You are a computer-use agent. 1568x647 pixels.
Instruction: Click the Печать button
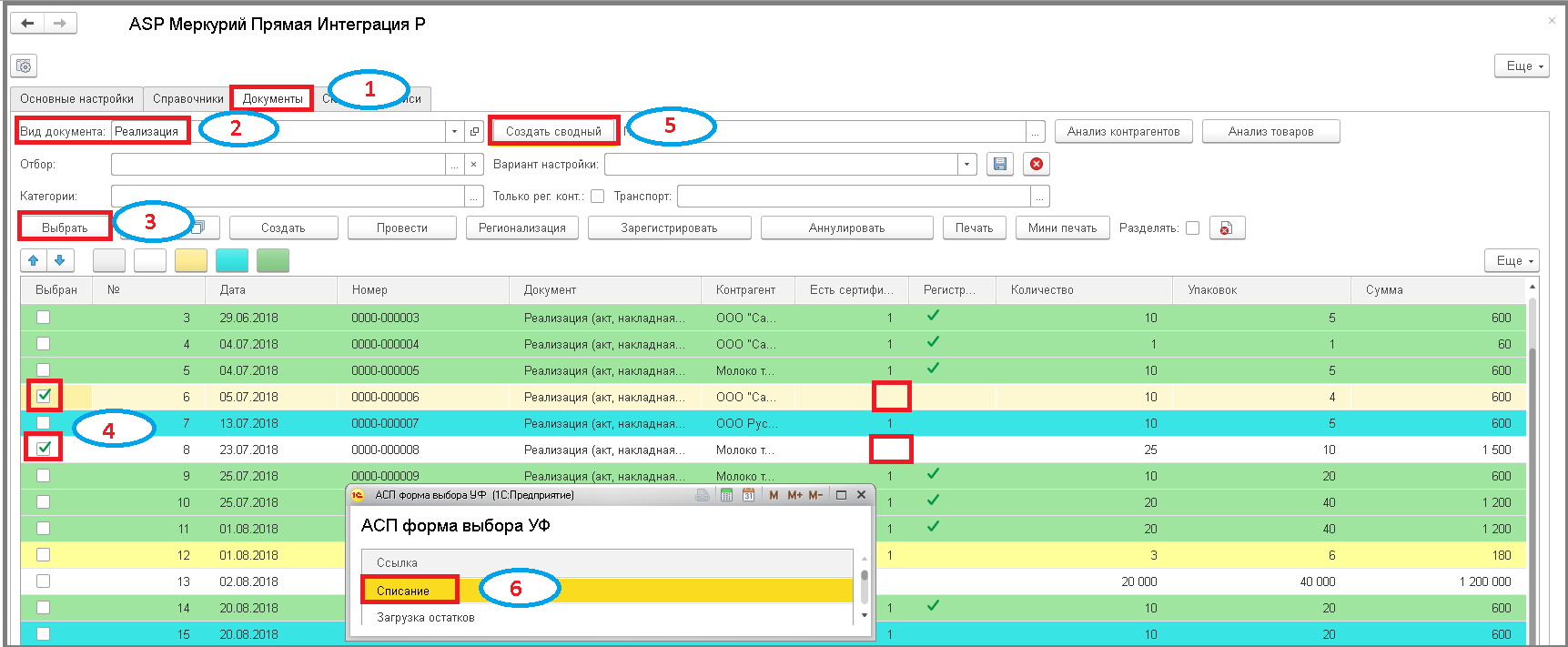974,227
